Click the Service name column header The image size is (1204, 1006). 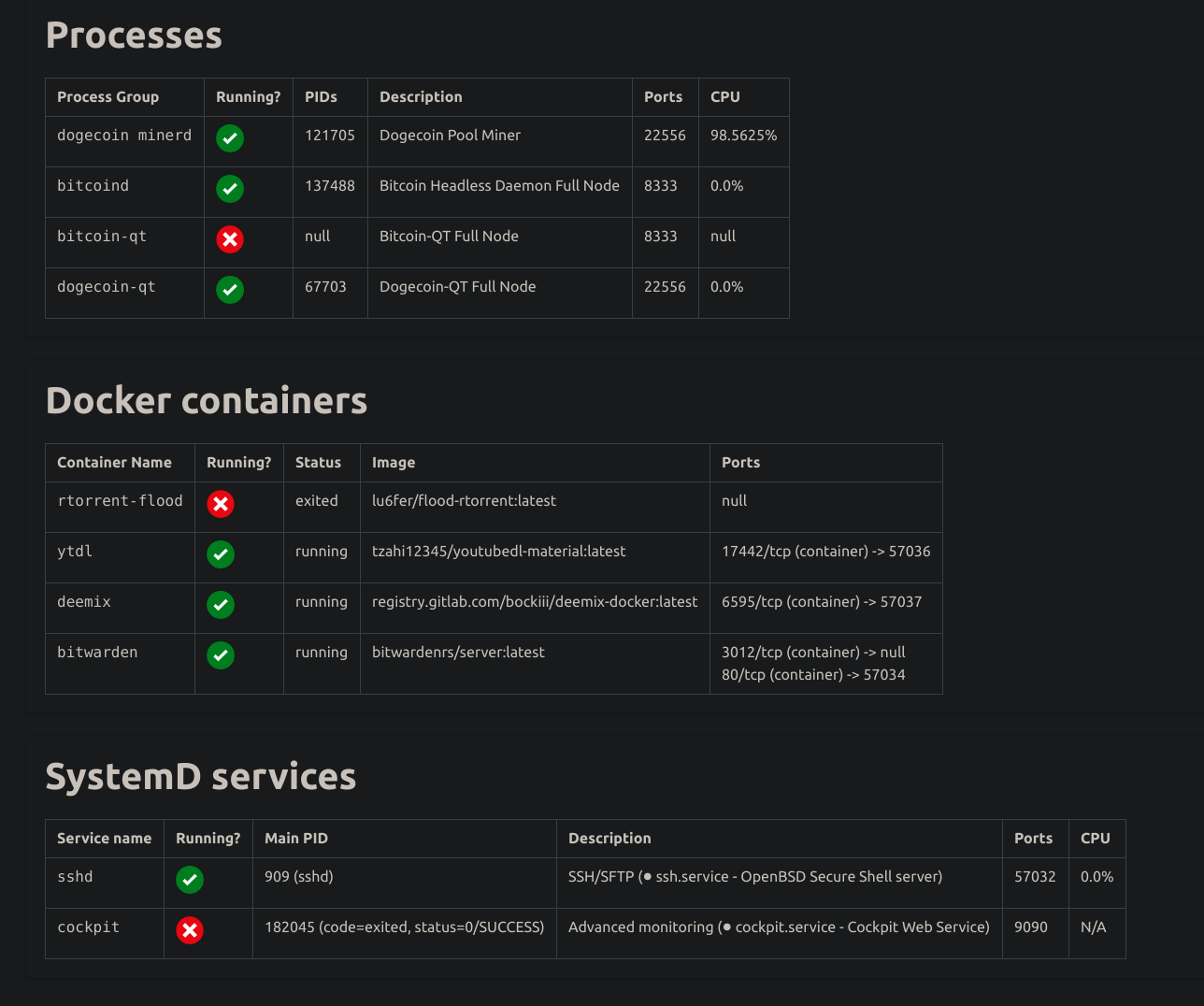pyautogui.click(x=104, y=839)
